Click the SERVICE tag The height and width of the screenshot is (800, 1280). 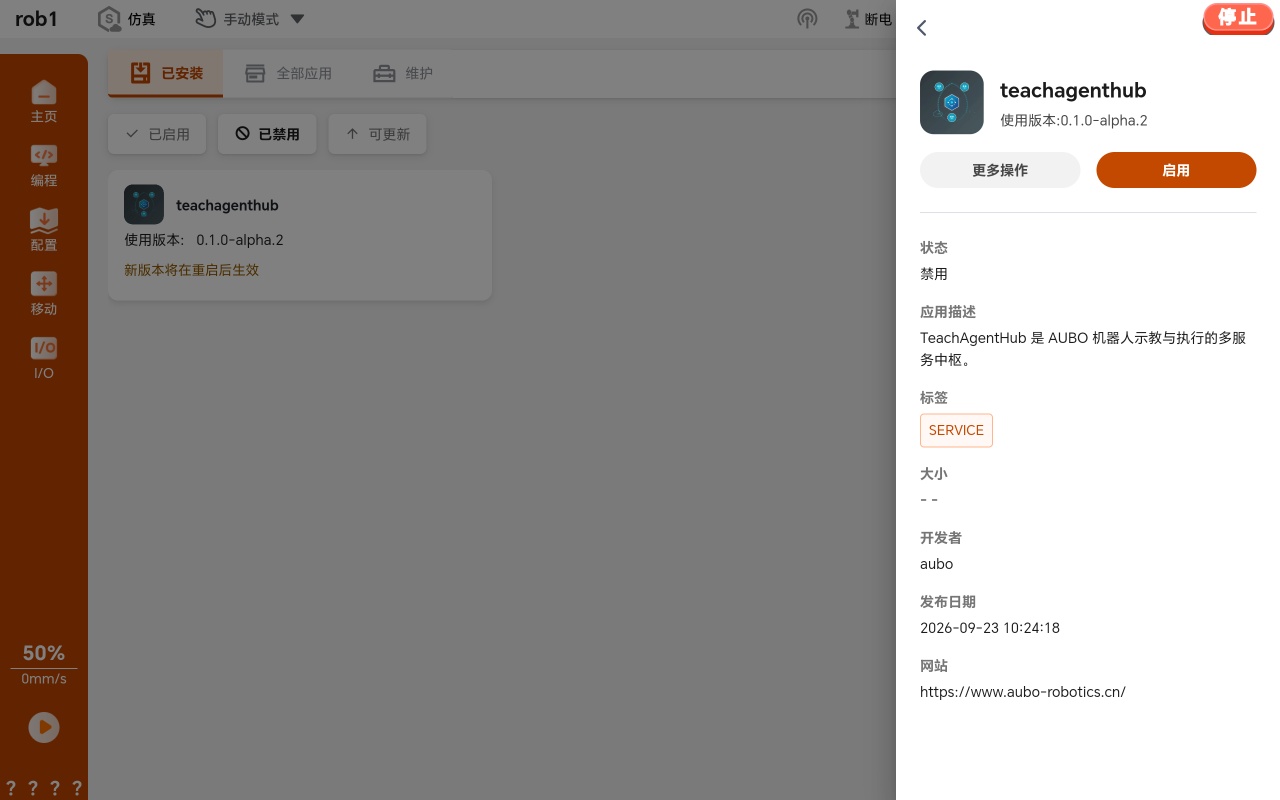click(x=956, y=430)
